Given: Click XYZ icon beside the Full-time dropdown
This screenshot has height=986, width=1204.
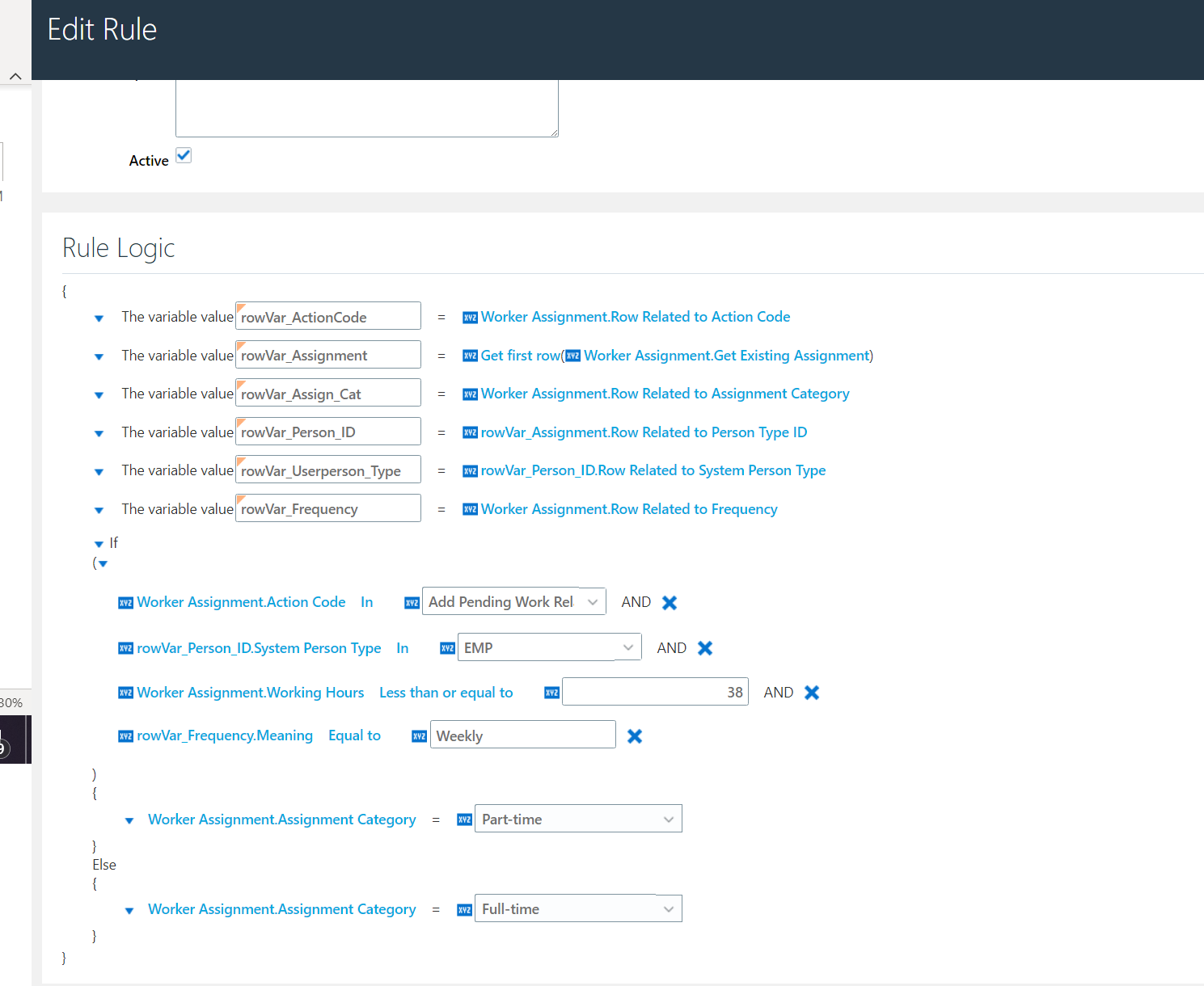Looking at the screenshot, I should (x=464, y=910).
